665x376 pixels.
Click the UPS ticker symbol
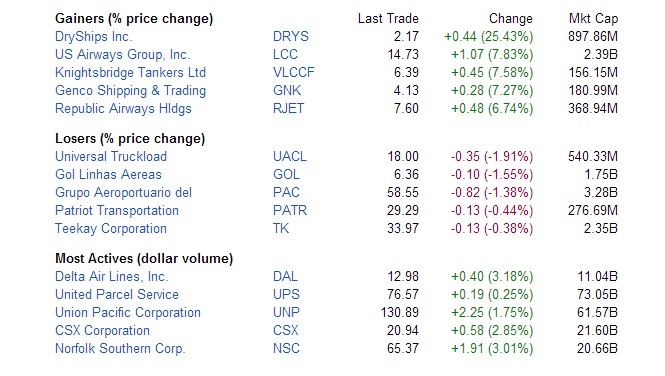(x=286, y=295)
